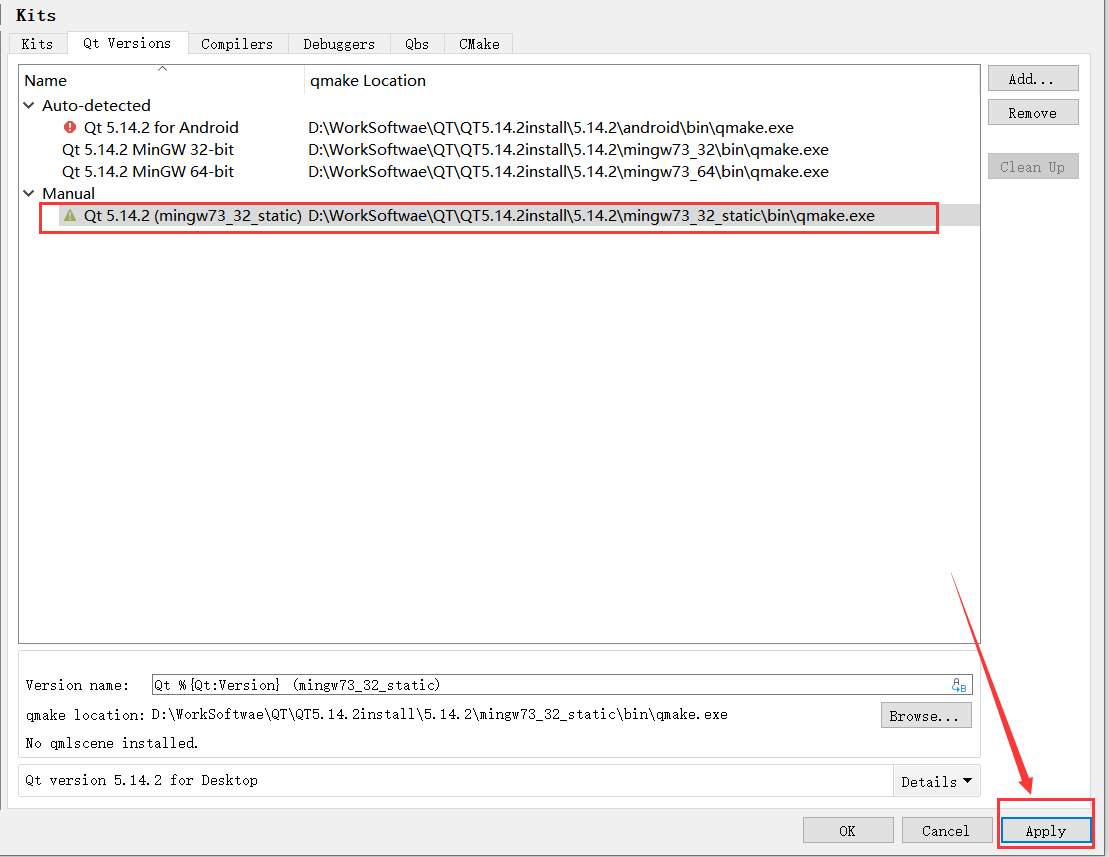Open the CMake tab
This screenshot has width=1109, height=857.
[x=478, y=43]
